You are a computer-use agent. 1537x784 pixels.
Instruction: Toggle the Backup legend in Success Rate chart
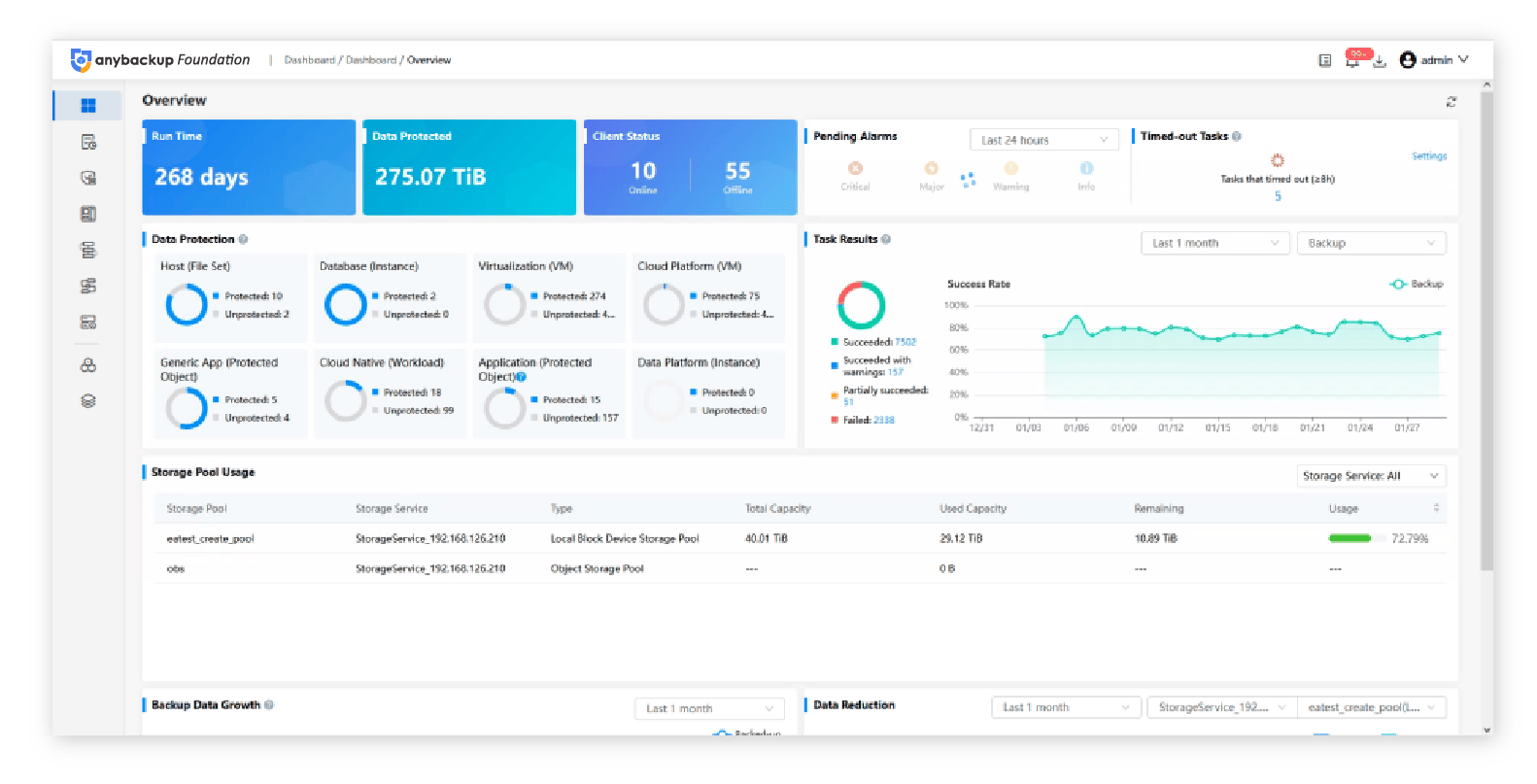(x=1417, y=284)
